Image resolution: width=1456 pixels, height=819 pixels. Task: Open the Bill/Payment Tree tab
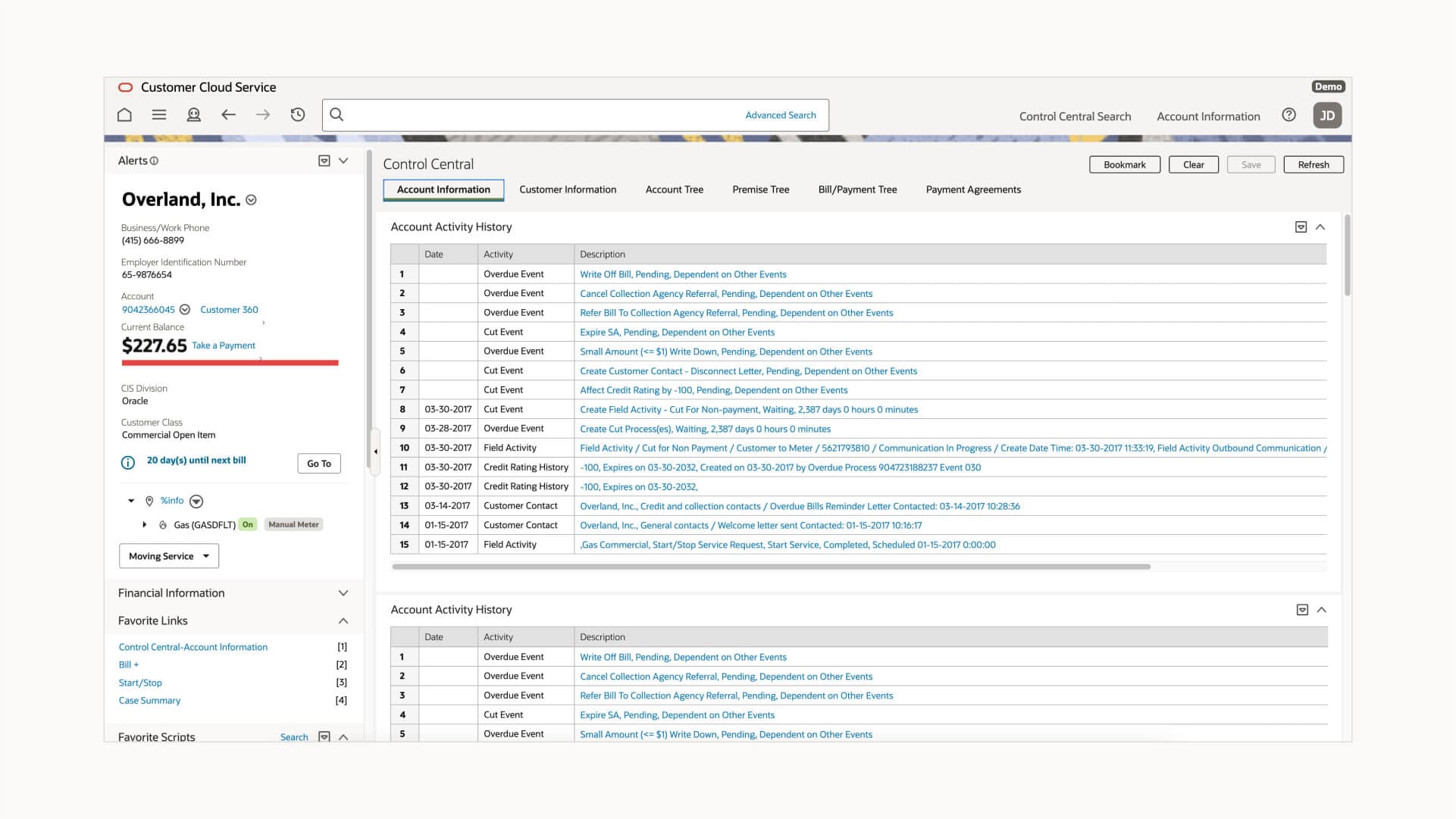coord(857,190)
